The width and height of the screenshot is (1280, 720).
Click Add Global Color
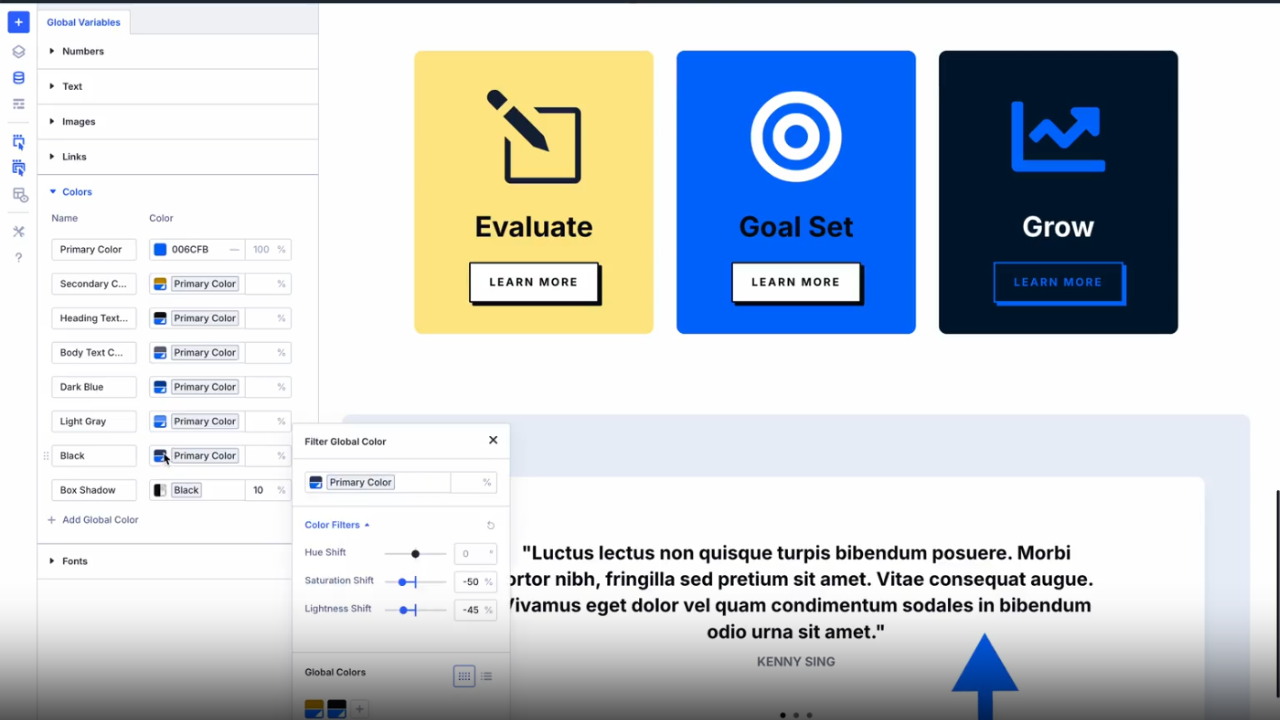pos(93,519)
